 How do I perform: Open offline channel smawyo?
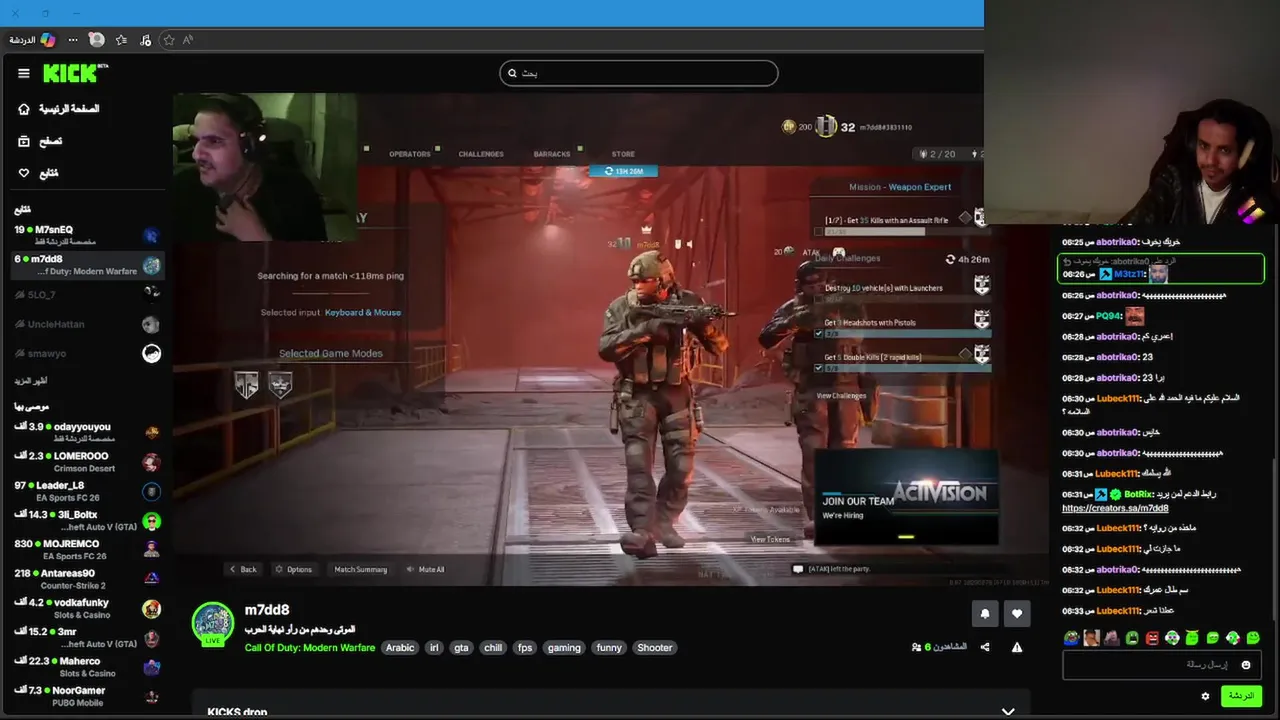point(88,353)
